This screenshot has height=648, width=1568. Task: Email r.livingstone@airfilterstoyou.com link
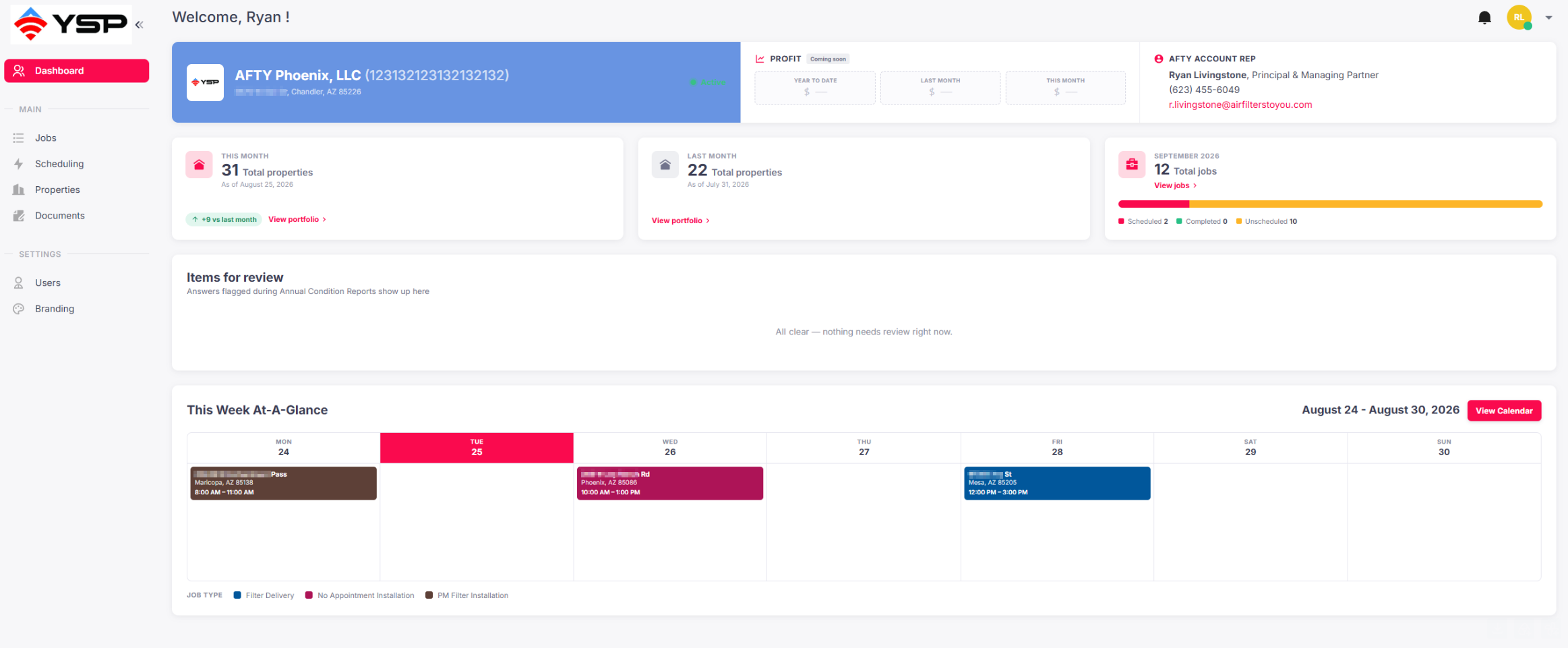click(1240, 105)
